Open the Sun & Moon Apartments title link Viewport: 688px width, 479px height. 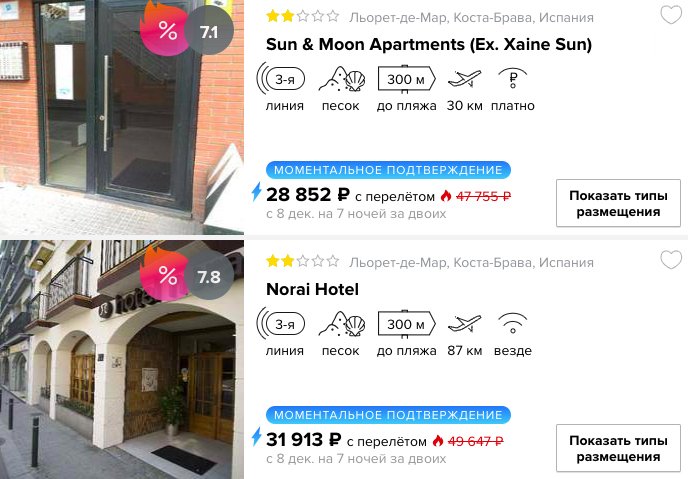tap(429, 44)
